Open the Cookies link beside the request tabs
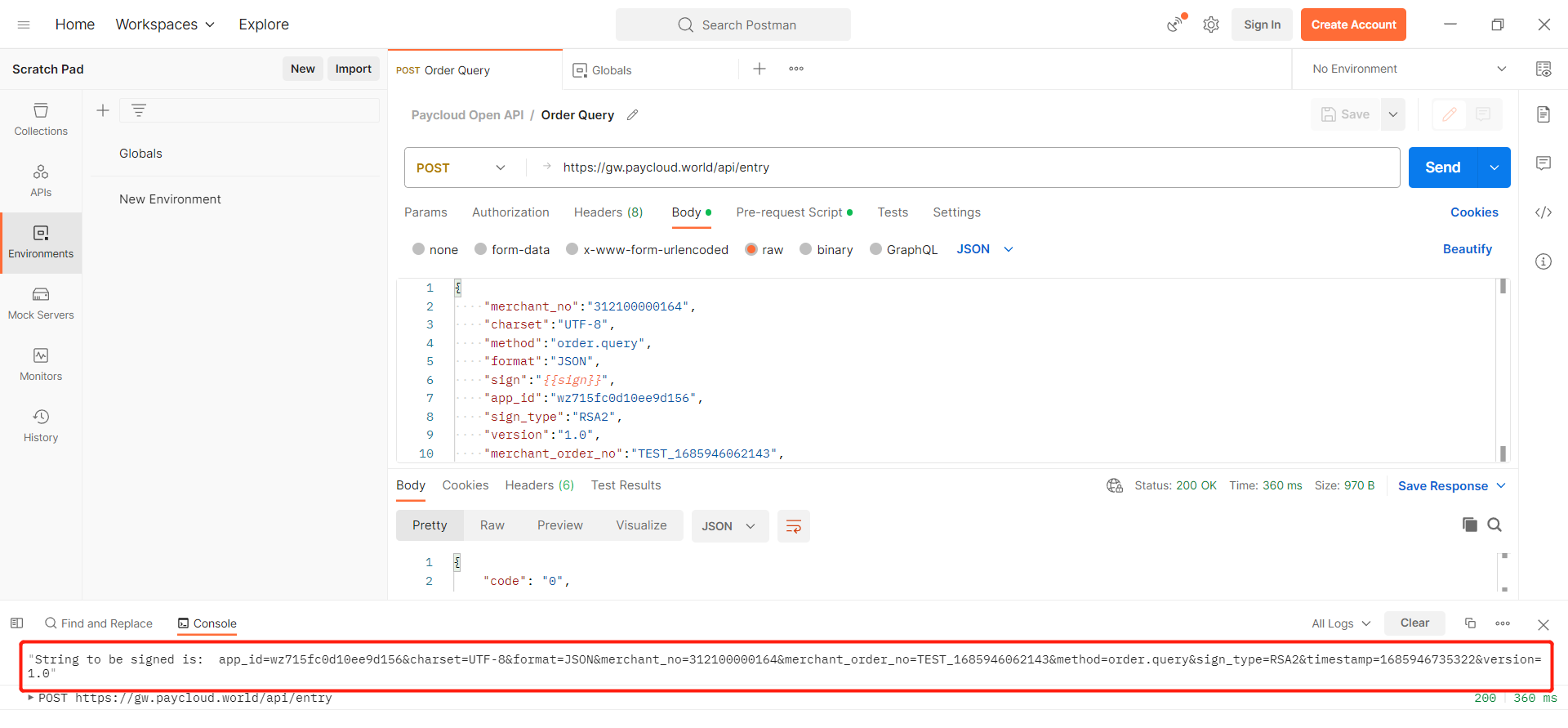This screenshot has height=728, width=1568. coord(1474,212)
